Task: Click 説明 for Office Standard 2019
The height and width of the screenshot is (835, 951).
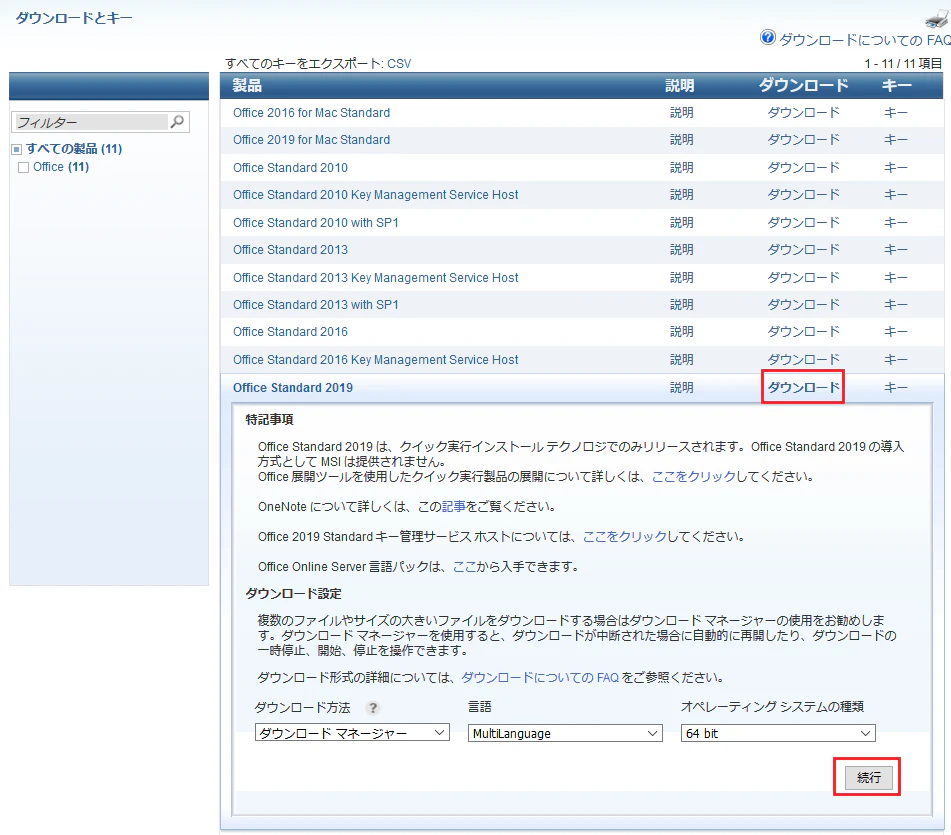Action: (681, 387)
